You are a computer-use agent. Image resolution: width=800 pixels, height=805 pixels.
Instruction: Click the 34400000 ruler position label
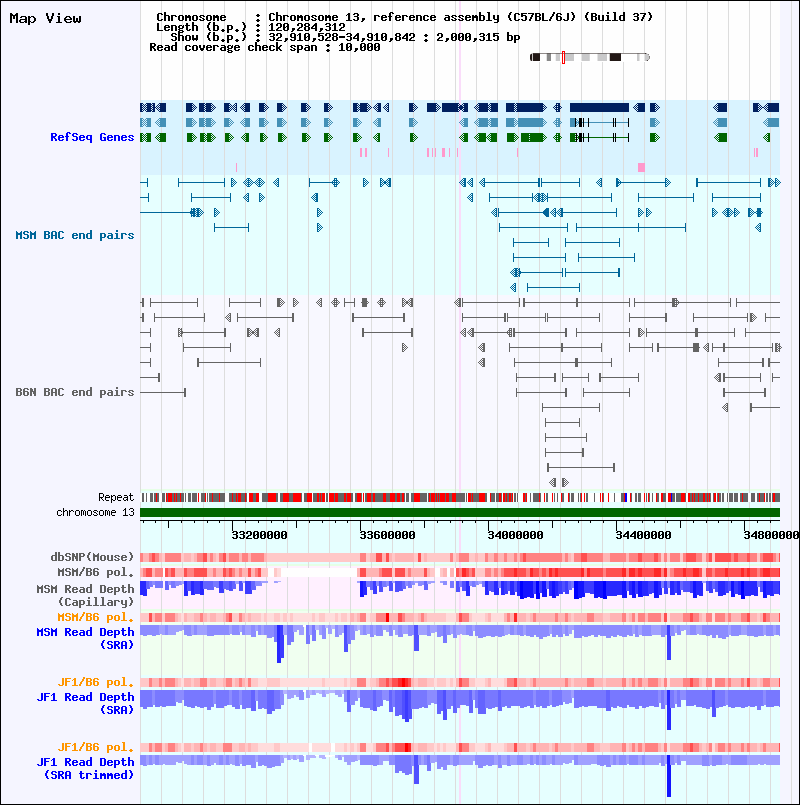(x=643, y=535)
